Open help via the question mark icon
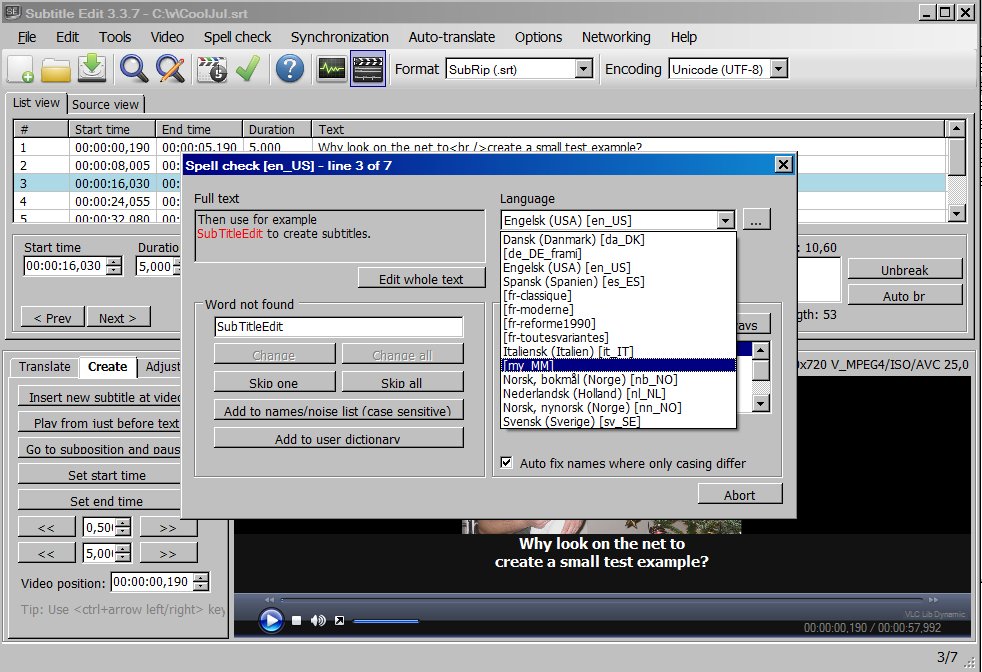Screen dimensions: 982x672 click(289, 69)
